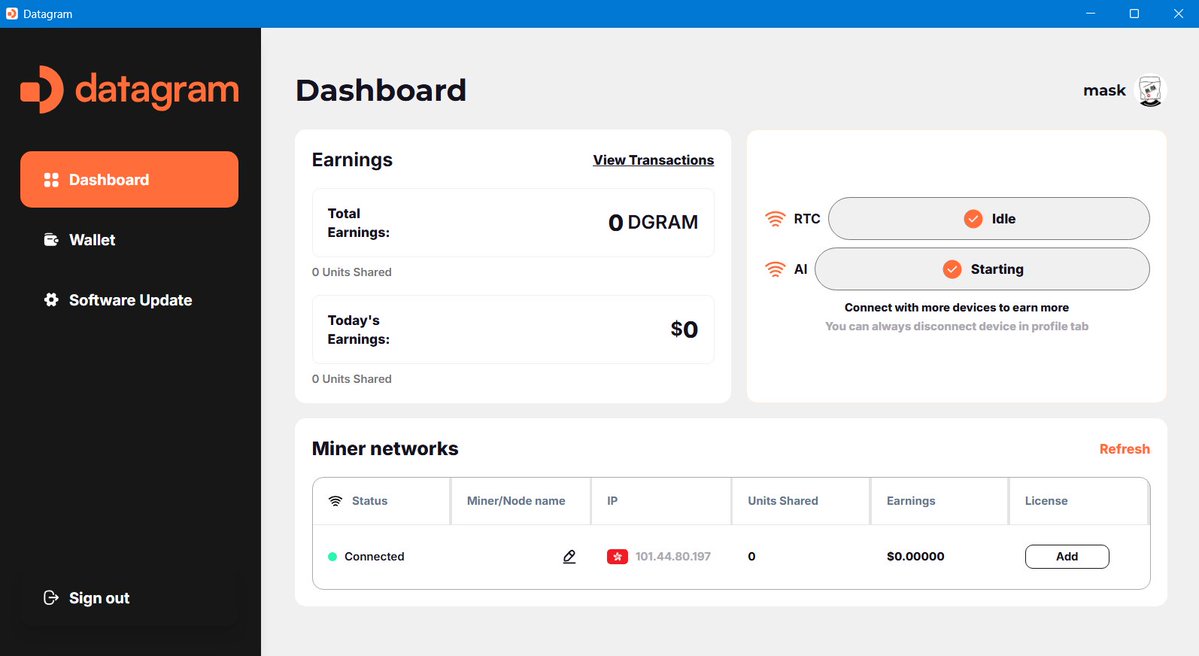This screenshot has width=1199, height=656.
Task: Edit miner name with pencil icon
Action: 569,557
